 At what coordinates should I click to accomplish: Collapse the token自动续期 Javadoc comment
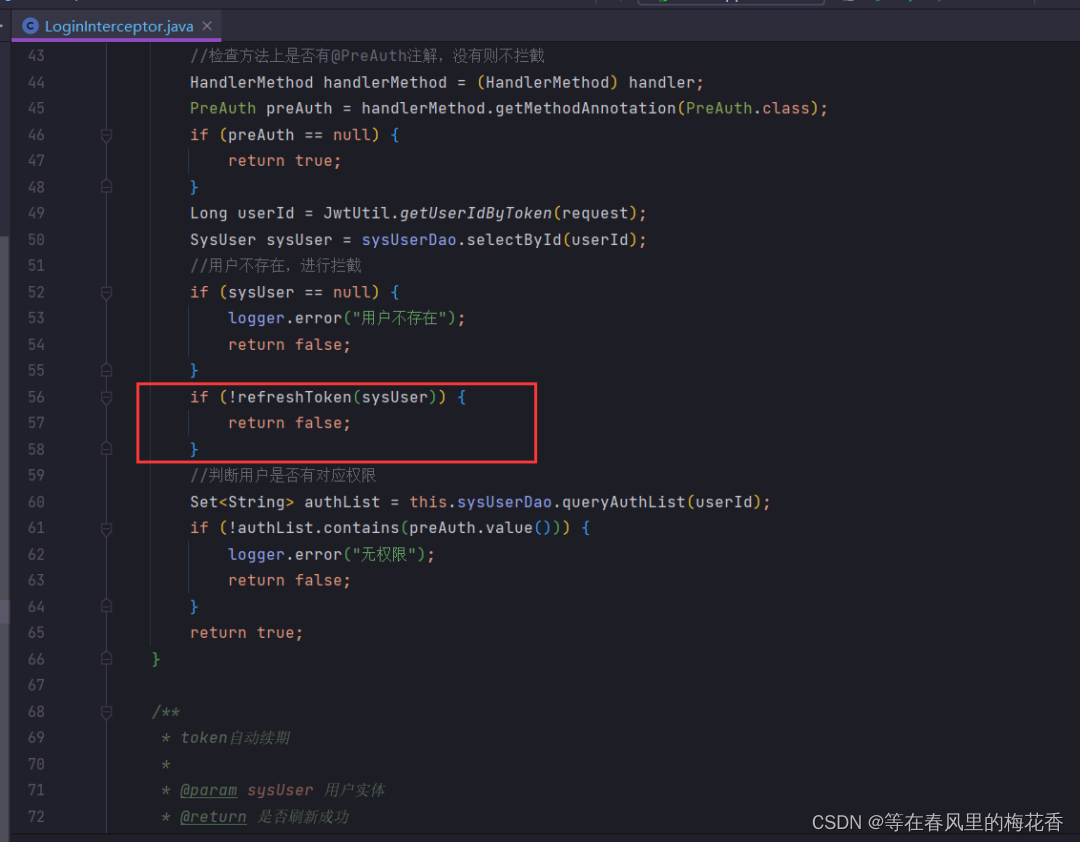(106, 712)
